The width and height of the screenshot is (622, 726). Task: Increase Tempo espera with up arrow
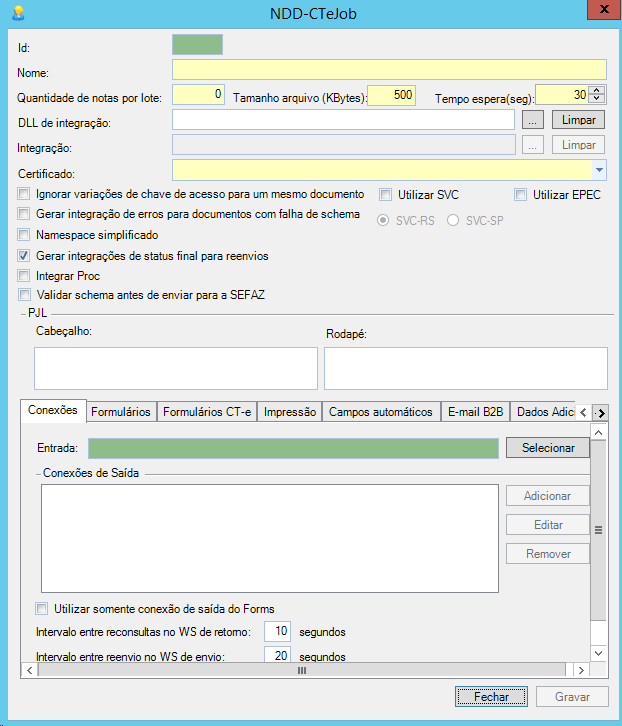[597, 90]
